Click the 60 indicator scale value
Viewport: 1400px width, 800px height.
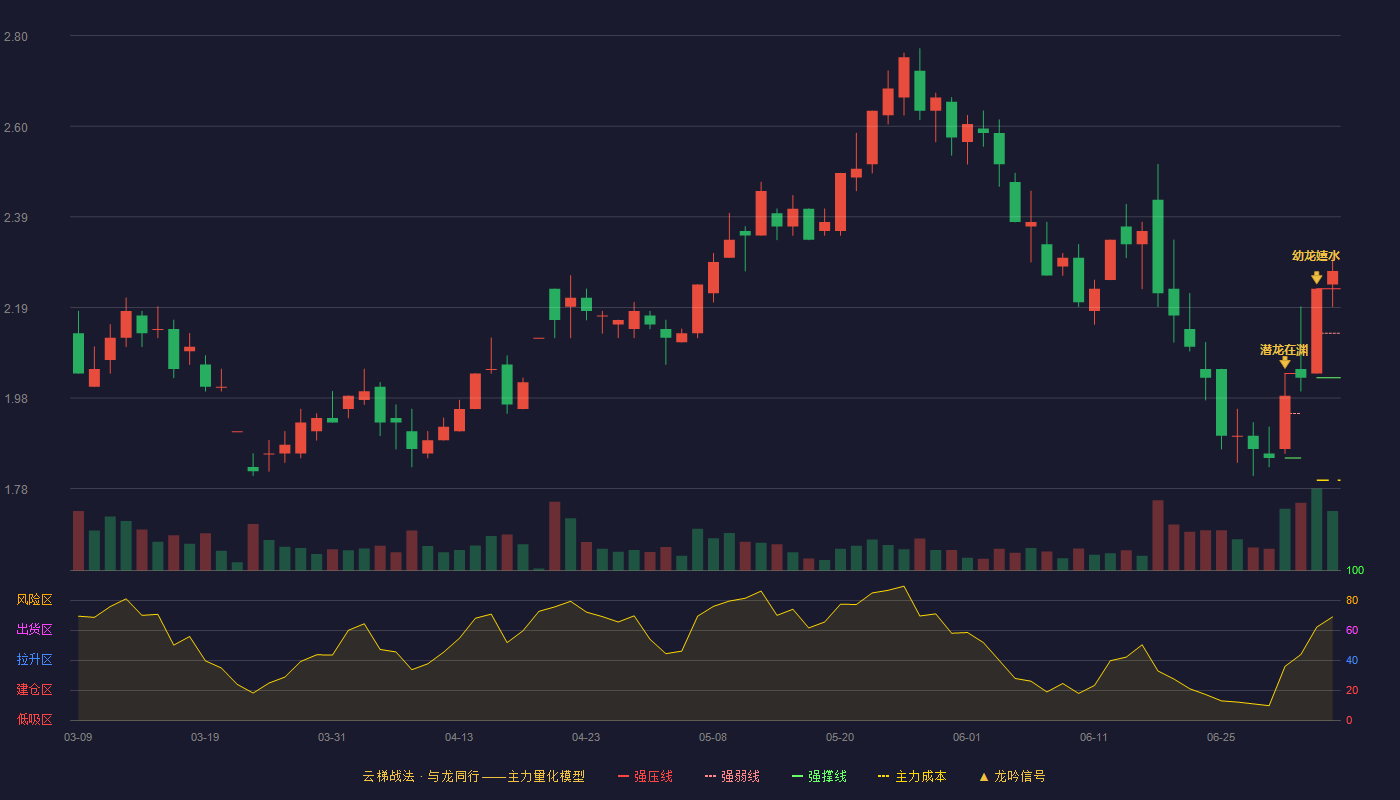coord(1352,630)
